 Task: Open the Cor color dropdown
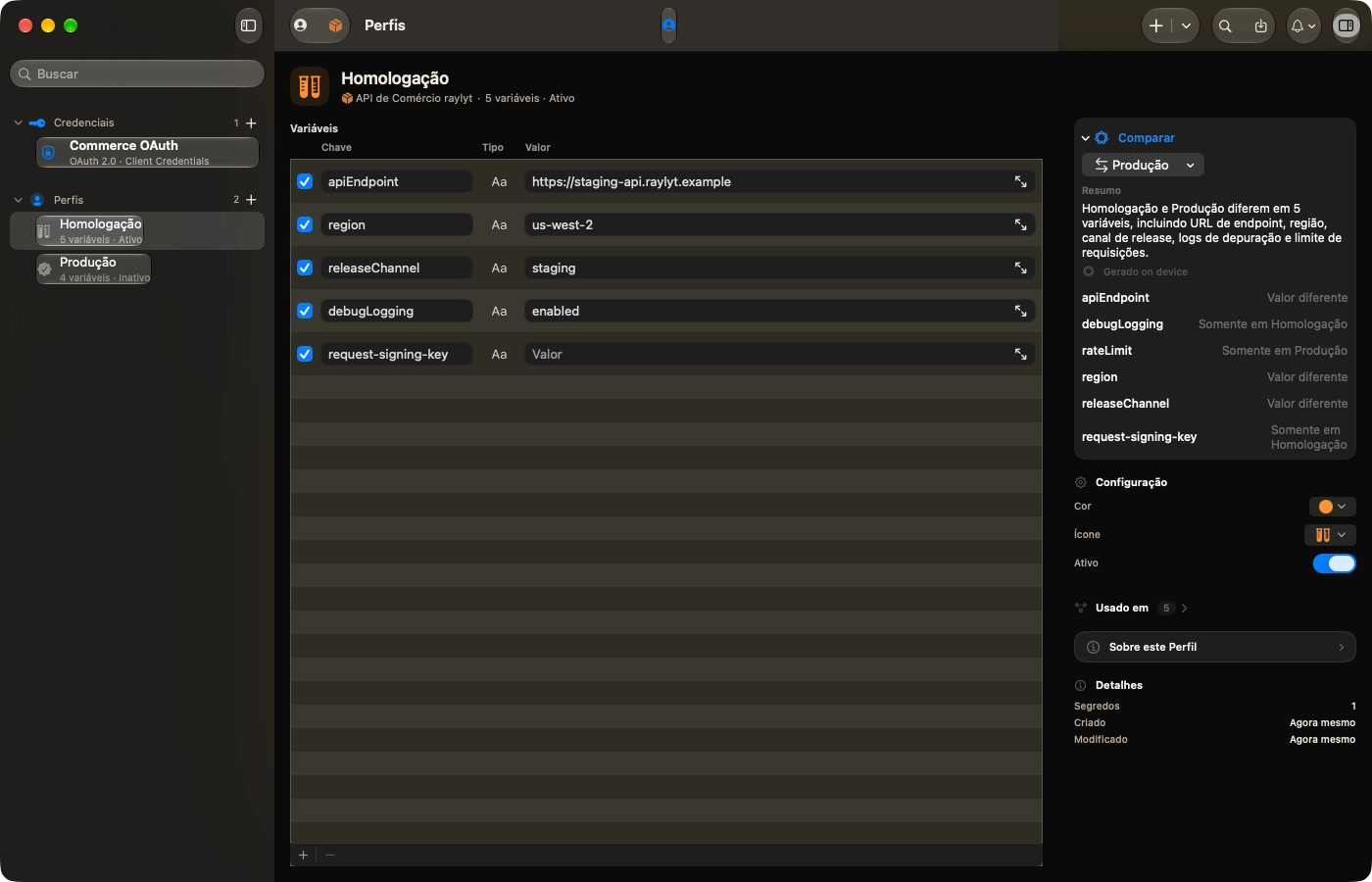tap(1333, 507)
